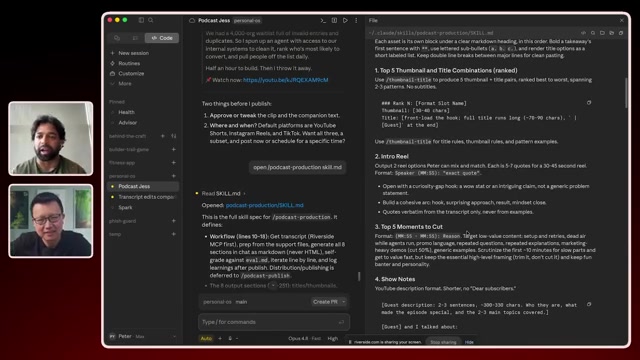Image resolution: width=640 pixels, height=360 pixels.
Task: Click the main branch label
Action: click(241, 302)
